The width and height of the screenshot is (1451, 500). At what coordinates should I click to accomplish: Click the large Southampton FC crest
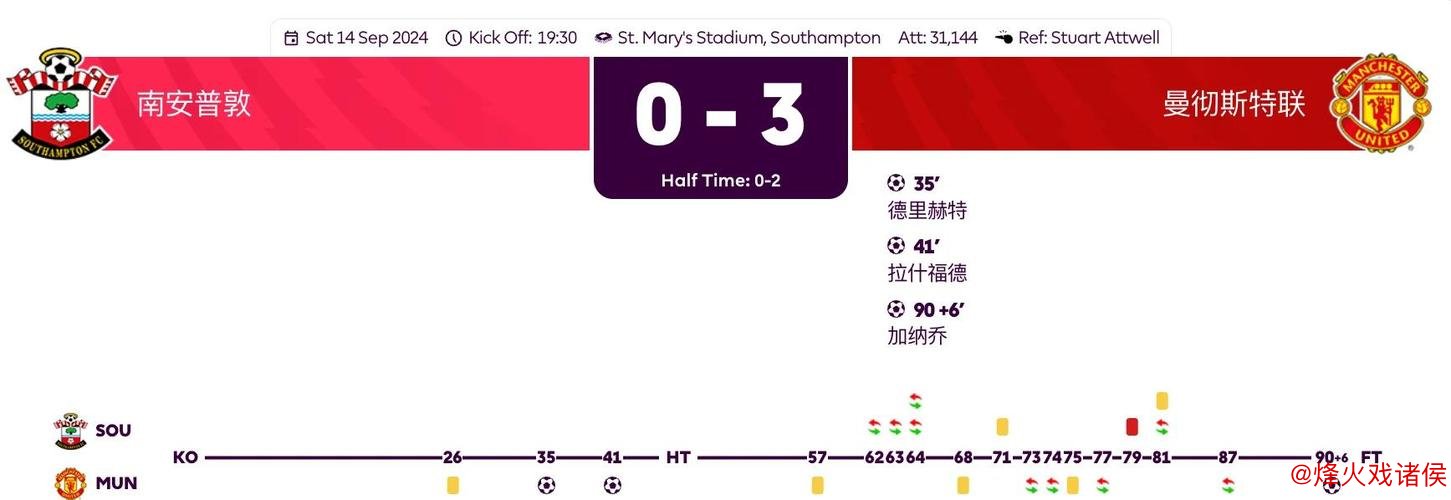tap(62, 103)
